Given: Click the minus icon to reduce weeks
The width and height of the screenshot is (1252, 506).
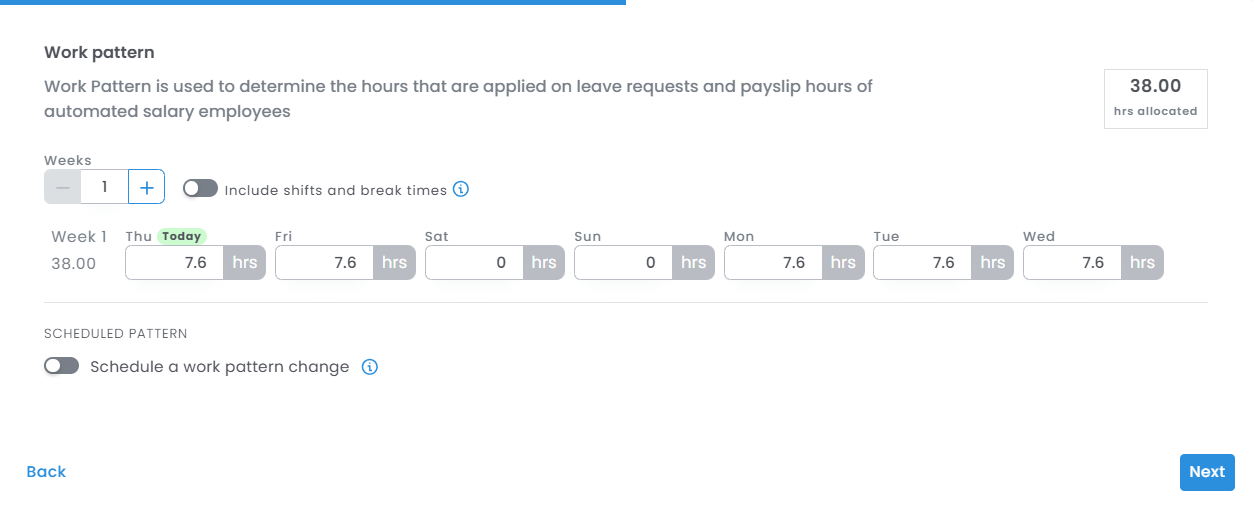Looking at the screenshot, I should pyautogui.click(x=62, y=187).
